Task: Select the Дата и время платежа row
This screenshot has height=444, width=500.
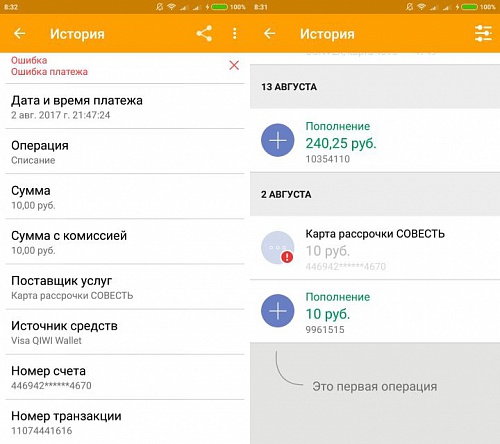Action: click(125, 107)
